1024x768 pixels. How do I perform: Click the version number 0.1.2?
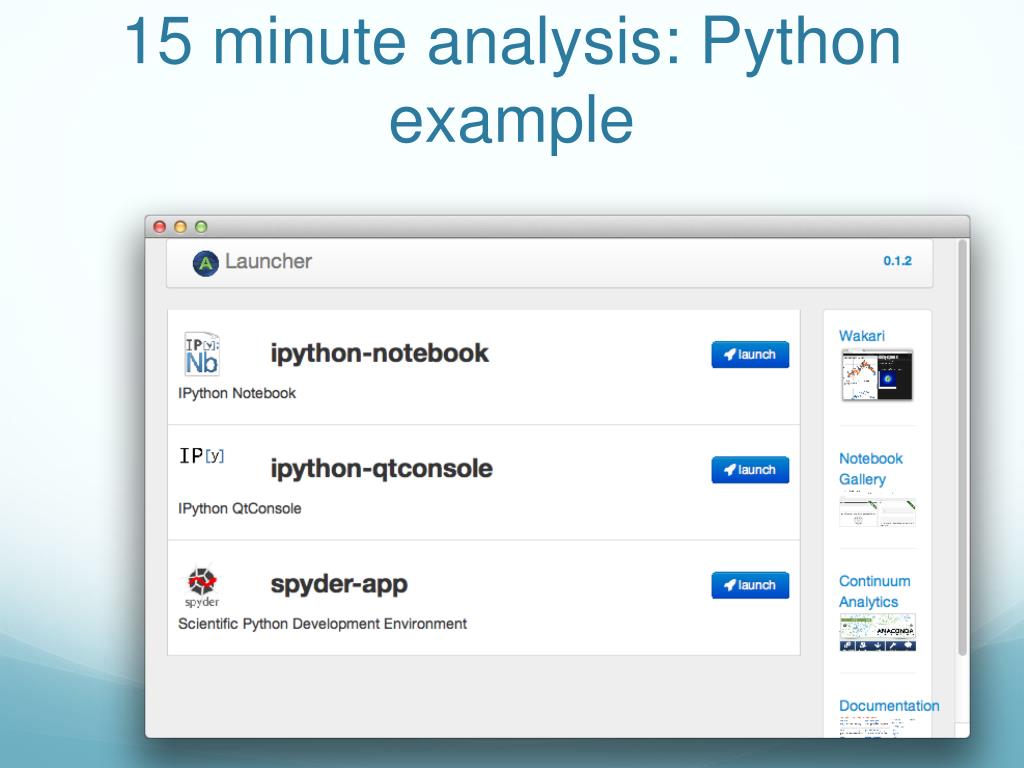pyautogui.click(x=897, y=261)
